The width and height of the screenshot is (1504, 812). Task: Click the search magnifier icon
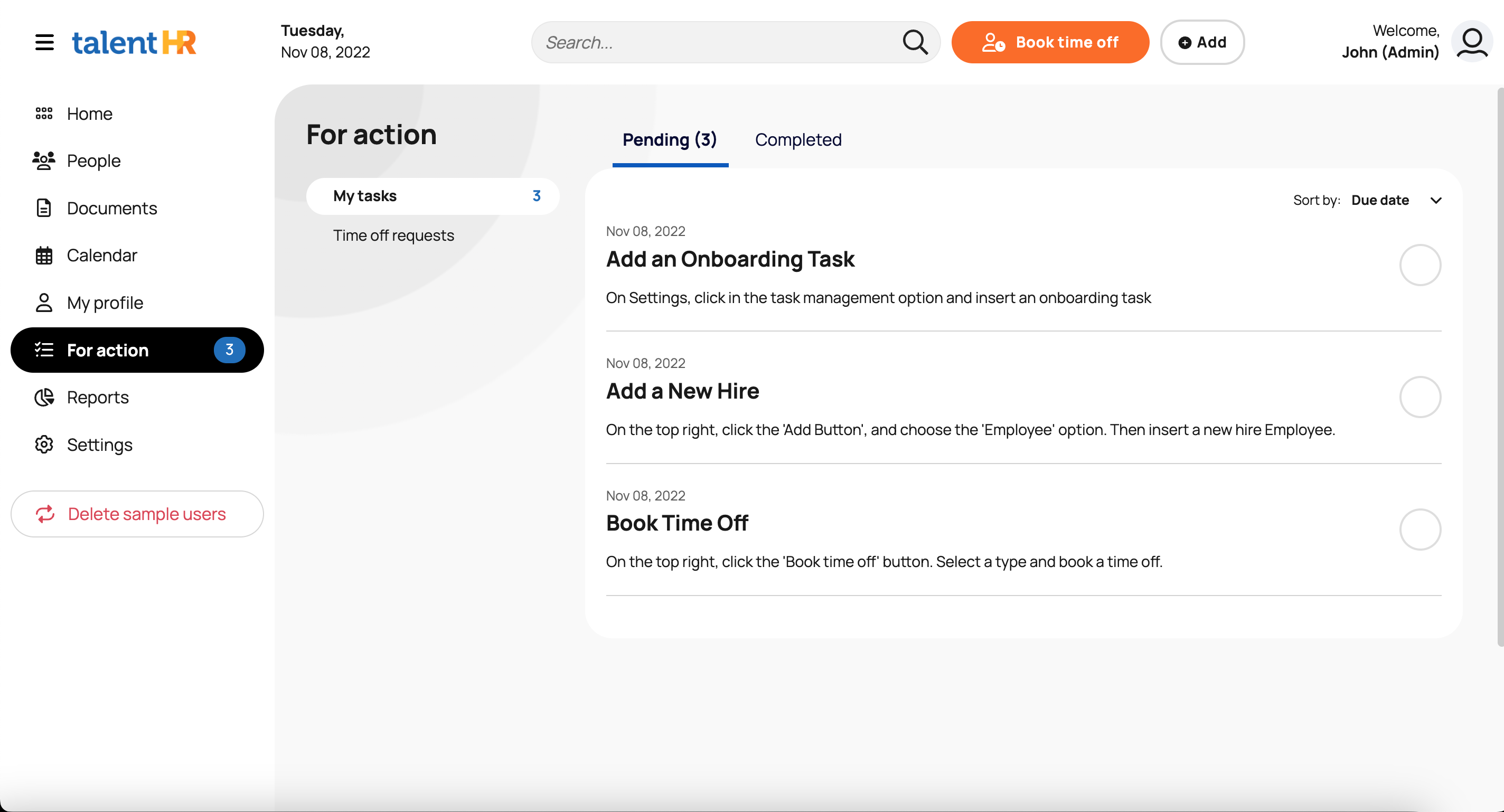point(915,42)
